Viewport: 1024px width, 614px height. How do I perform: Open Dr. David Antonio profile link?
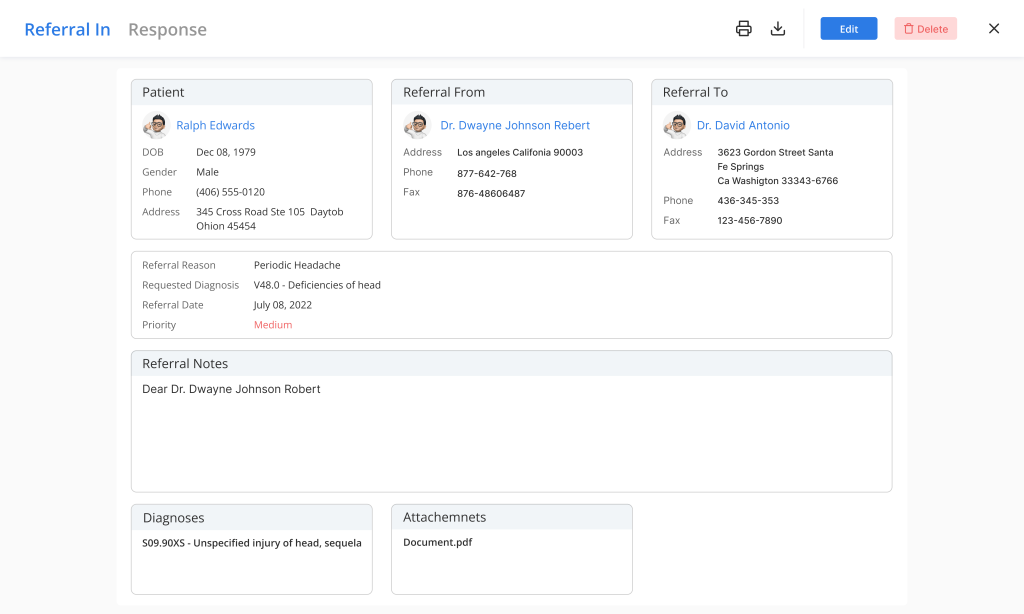[743, 126]
